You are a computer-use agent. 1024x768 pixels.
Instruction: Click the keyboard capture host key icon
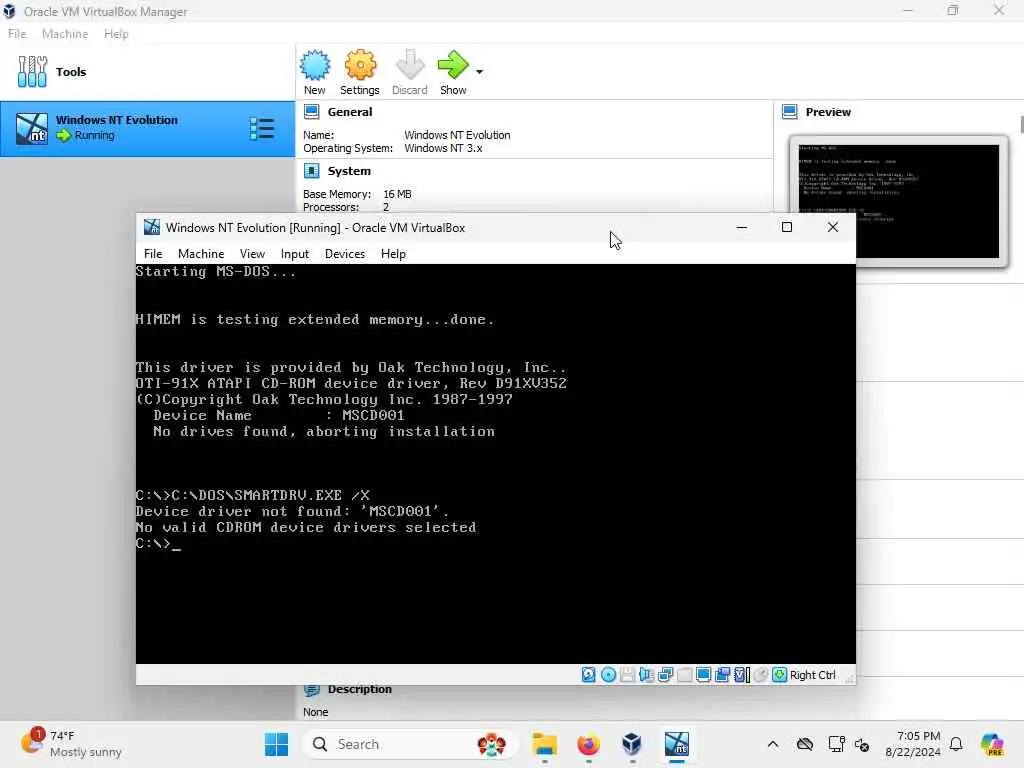click(x=779, y=675)
